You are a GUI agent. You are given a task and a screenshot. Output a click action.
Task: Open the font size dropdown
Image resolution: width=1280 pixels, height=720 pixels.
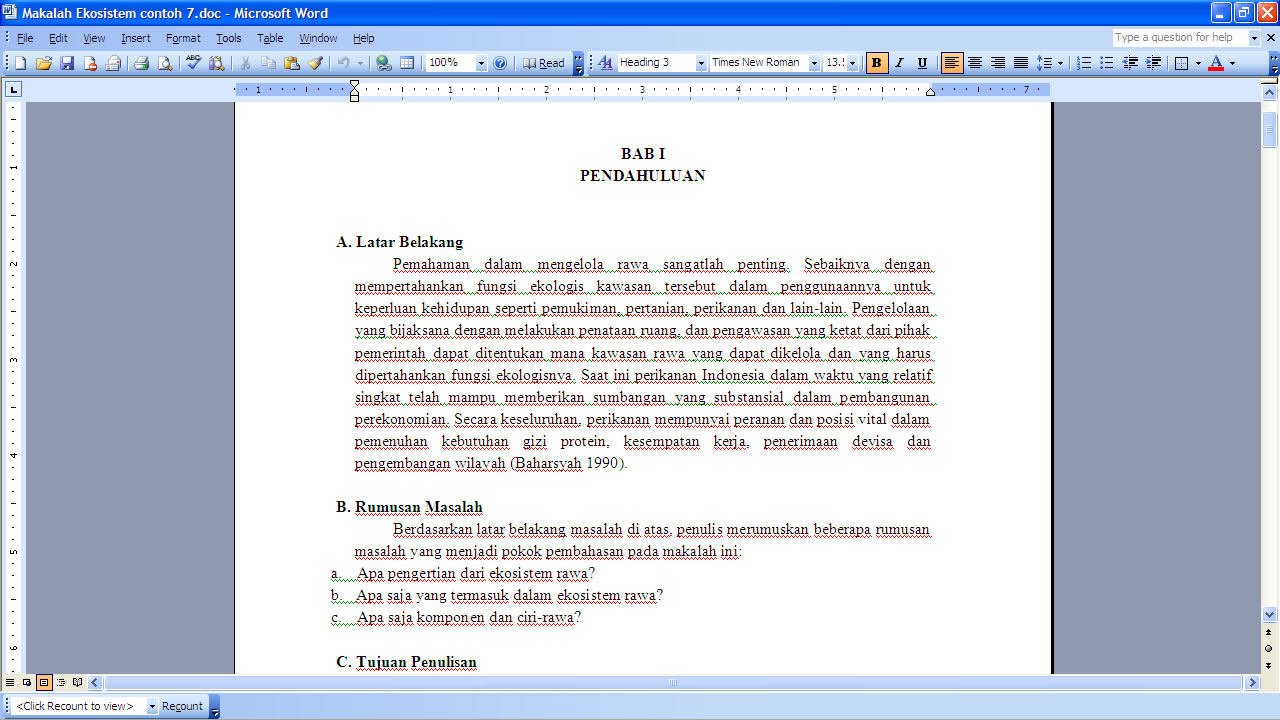pos(853,63)
